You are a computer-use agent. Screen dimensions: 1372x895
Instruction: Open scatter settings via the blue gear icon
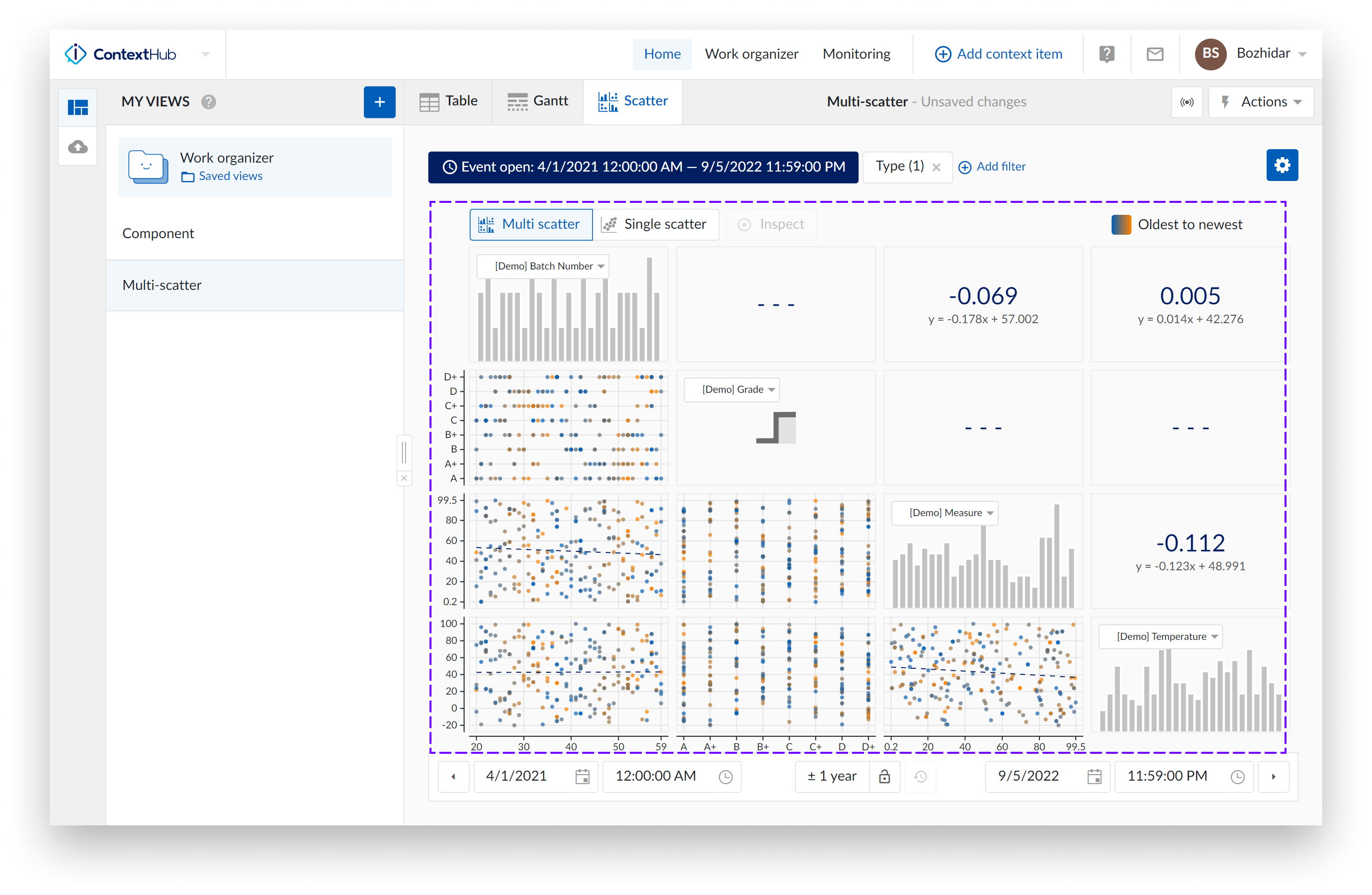click(1282, 165)
